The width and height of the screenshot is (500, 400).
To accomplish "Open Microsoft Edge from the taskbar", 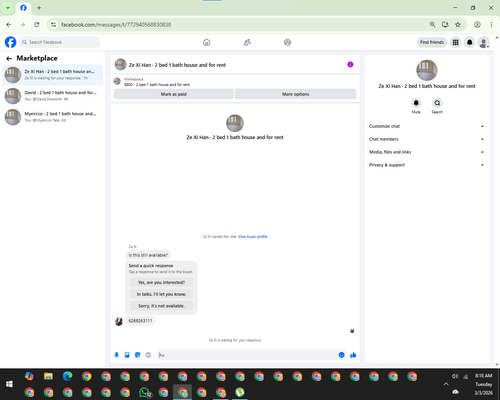I will pos(68,376).
